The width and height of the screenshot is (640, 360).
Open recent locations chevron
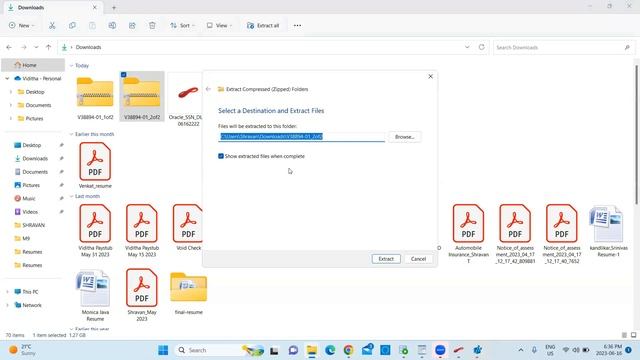36,47
